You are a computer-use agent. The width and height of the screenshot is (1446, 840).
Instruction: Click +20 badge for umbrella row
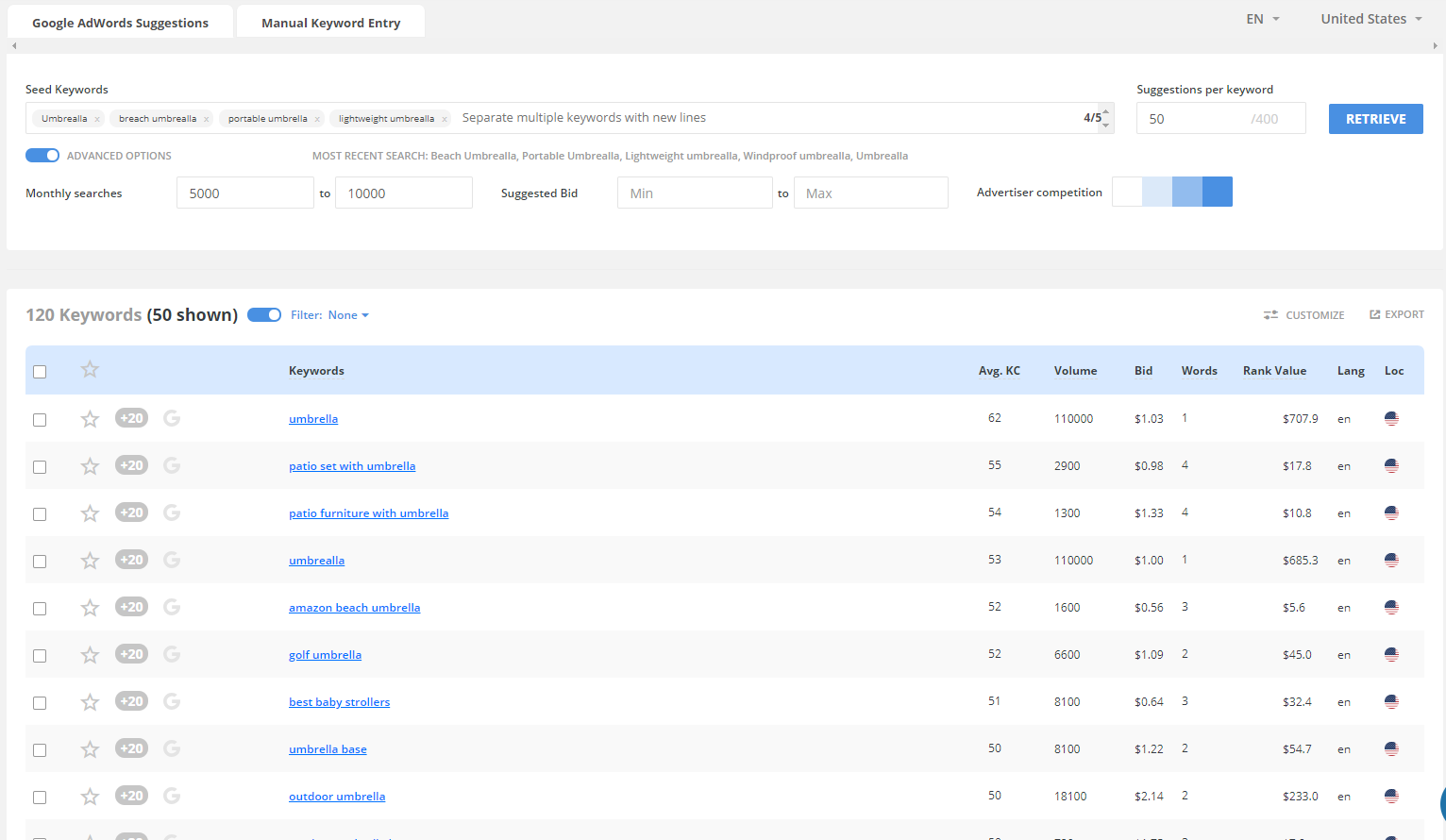pyautogui.click(x=132, y=418)
